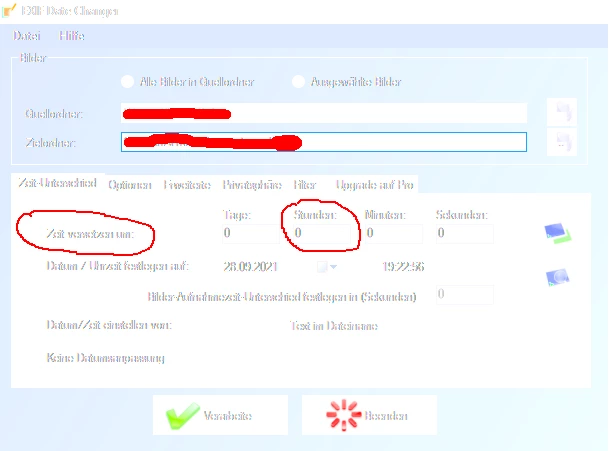The width and height of the screenshot is (609, 451).
Task: Switch to the Zeit-Unterschied tab
Action: pyautogui.click(x=57, y=183)
